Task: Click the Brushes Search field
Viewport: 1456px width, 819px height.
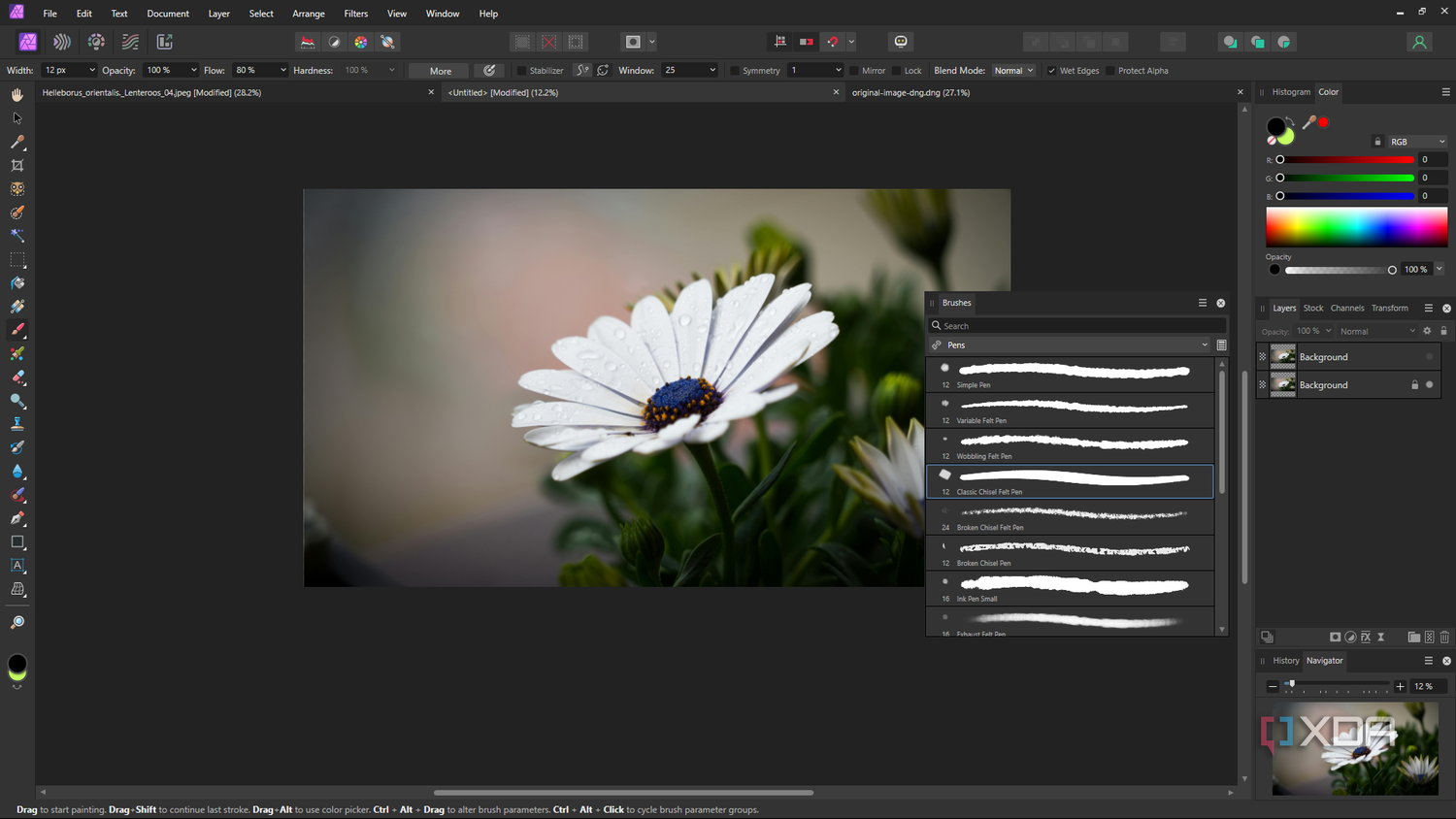Action: coord(1077,326)
